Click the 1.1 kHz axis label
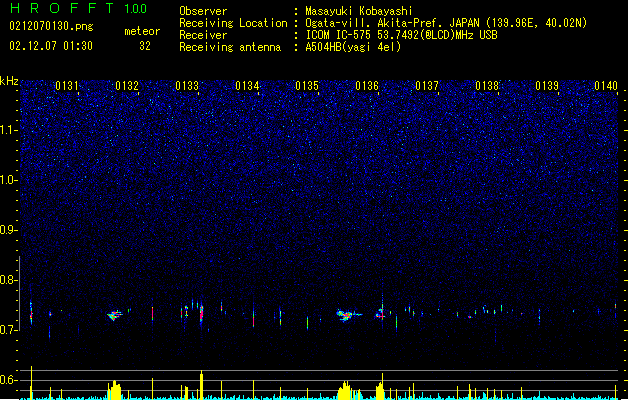Viewport: 629px width, 400px height. pos(9,130)
